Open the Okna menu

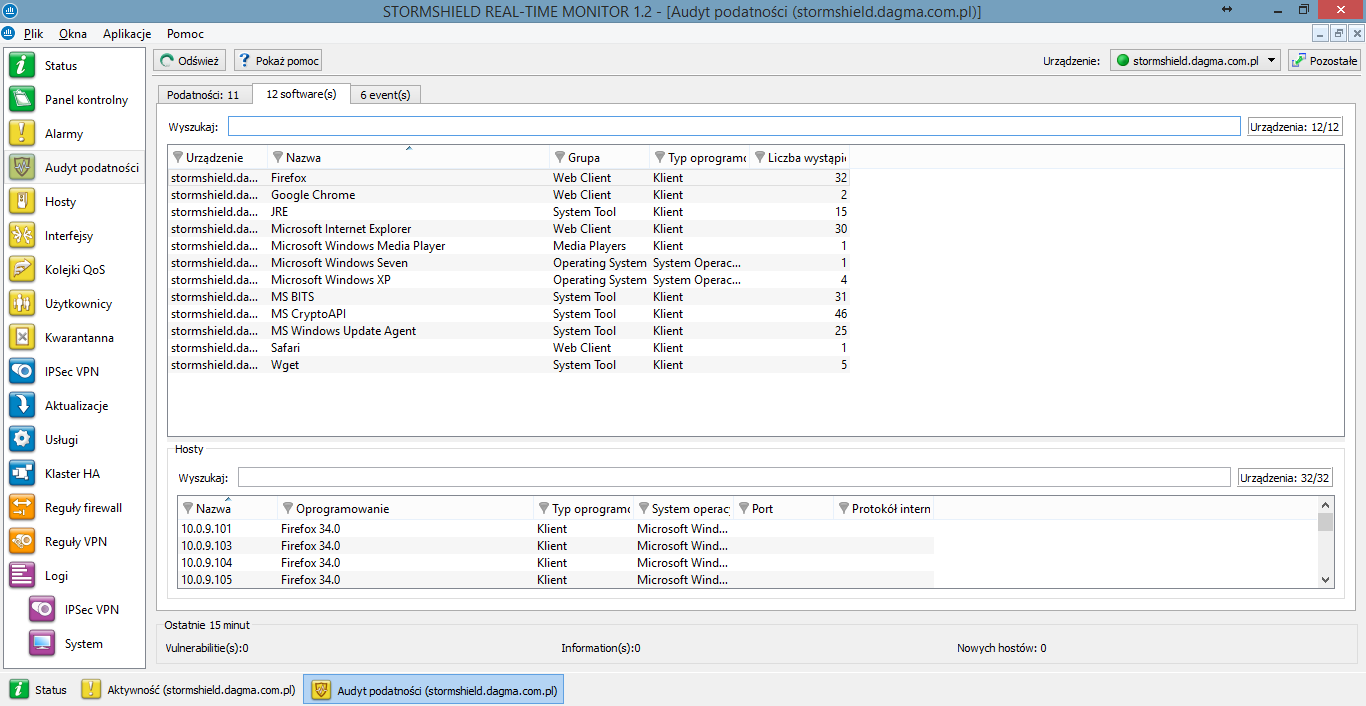click(x=73, y=34)
